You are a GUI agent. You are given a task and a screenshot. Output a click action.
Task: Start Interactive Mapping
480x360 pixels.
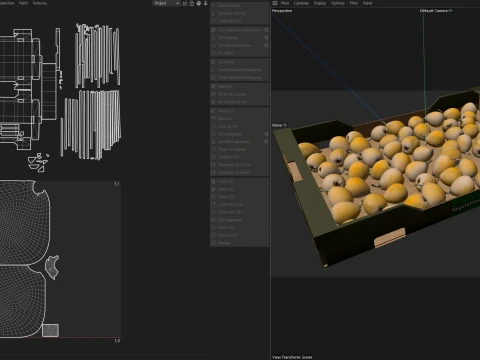[x=240, y=70]
